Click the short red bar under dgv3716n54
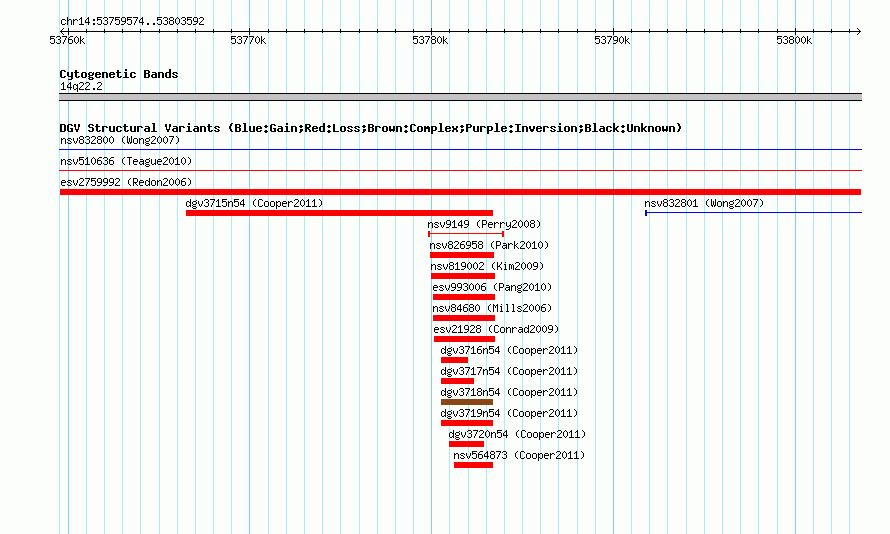 point(454,360)
